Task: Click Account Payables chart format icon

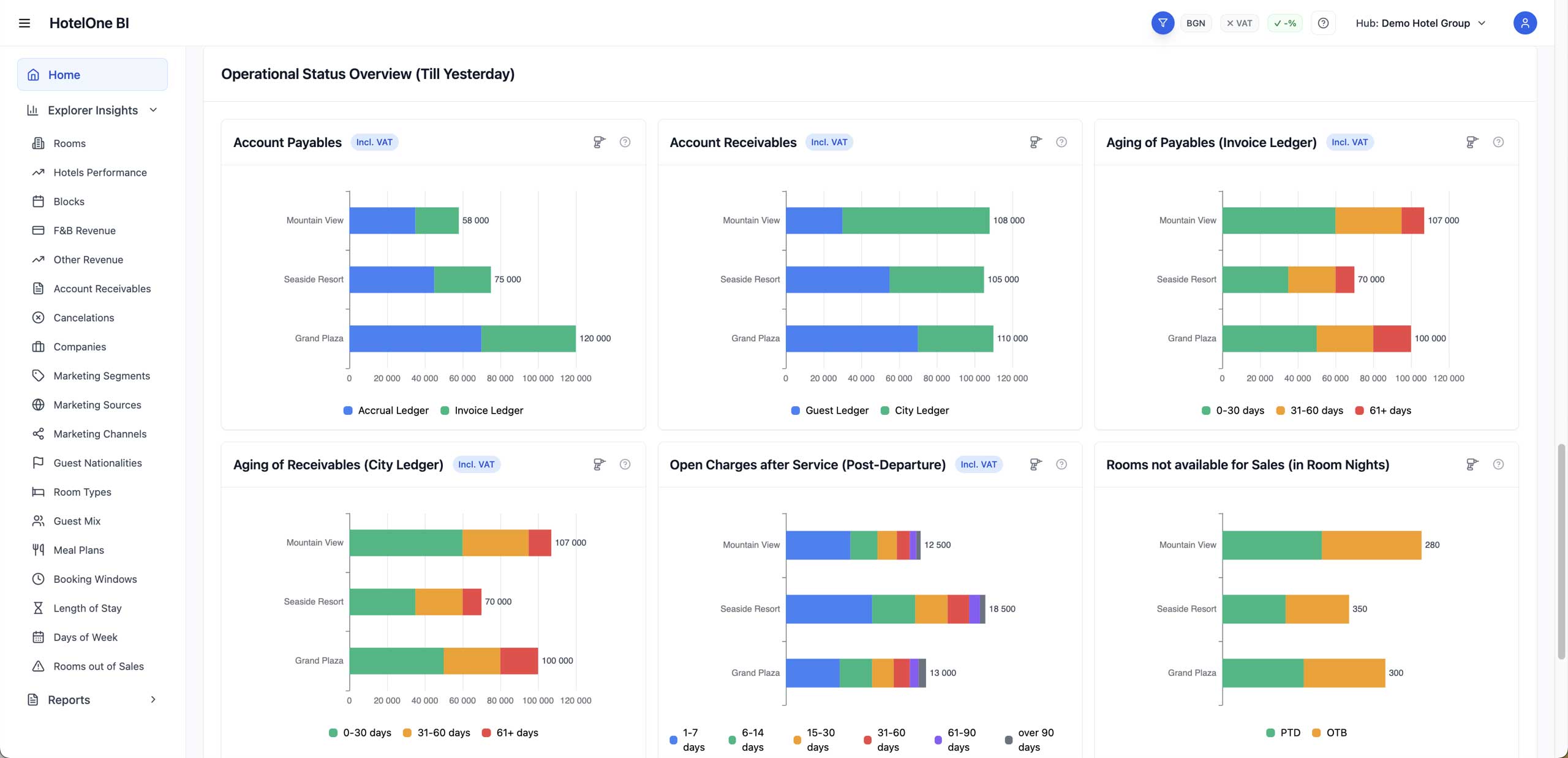Action: [599, 142]
